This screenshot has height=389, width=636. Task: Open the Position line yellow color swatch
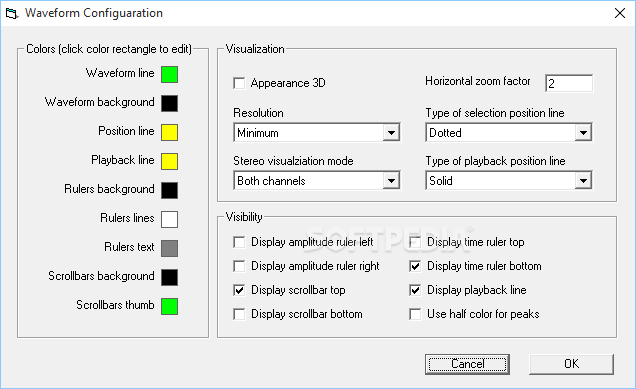[170, 132]
